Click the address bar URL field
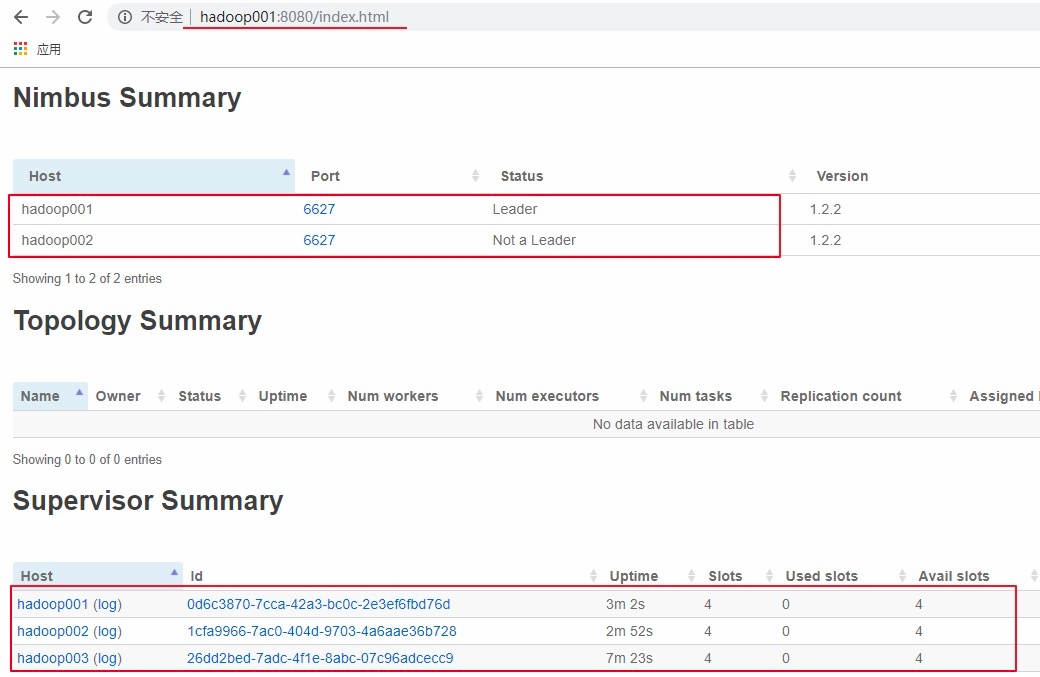Image resolution: width=1040 pixels, height=677 pixels. coord(294,17)
